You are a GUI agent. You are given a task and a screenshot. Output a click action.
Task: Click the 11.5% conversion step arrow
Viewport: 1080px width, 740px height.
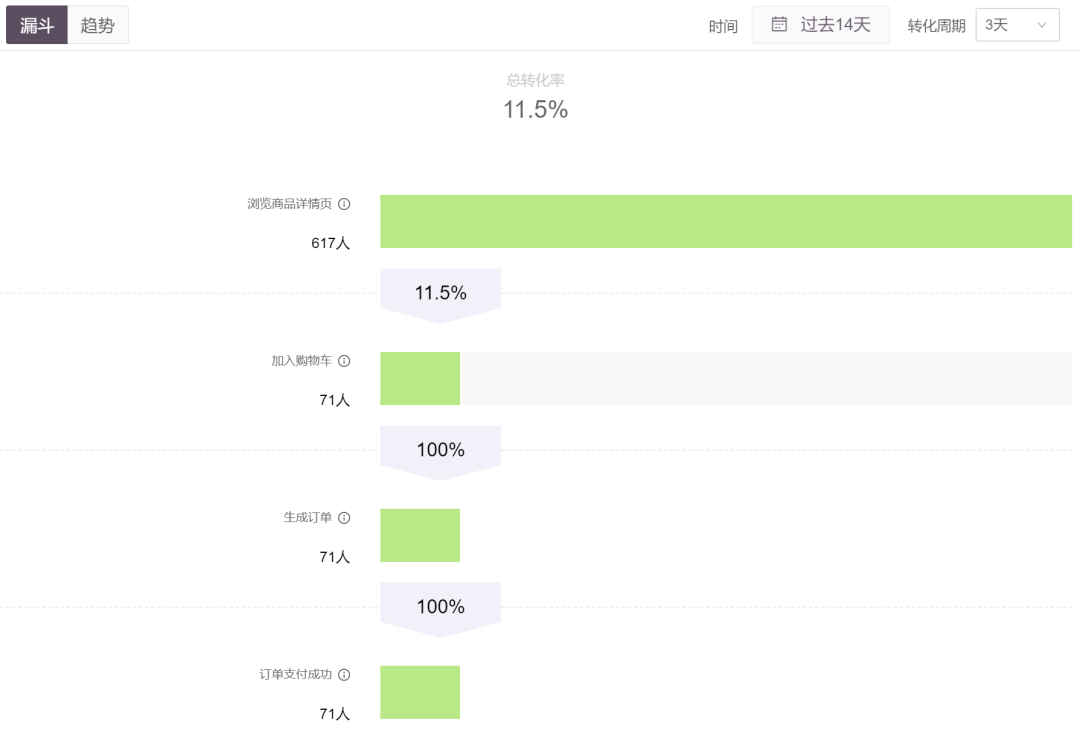(440, 294)
